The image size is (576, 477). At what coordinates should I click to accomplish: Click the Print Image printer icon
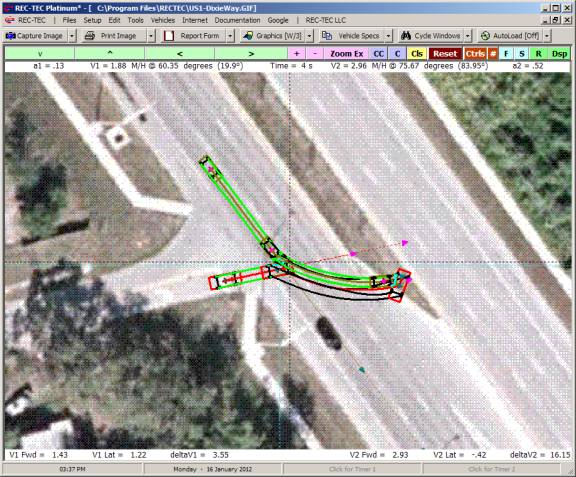pyautogui.click(x=90, y=36)
